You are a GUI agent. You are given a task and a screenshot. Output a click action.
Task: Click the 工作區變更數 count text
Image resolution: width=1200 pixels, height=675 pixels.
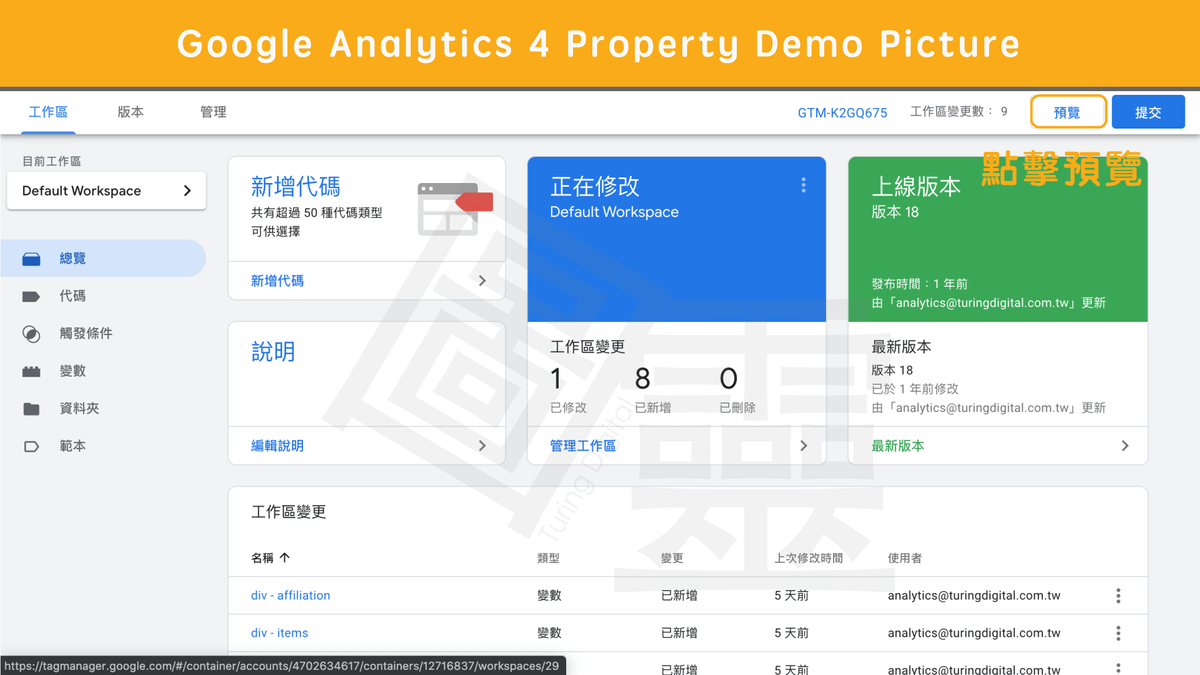tap(958, 112)
